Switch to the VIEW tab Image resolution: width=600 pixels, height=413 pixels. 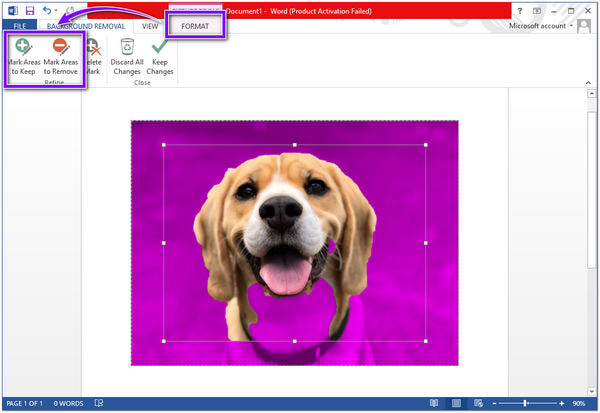pyautogui.click(x=150, y=26)
